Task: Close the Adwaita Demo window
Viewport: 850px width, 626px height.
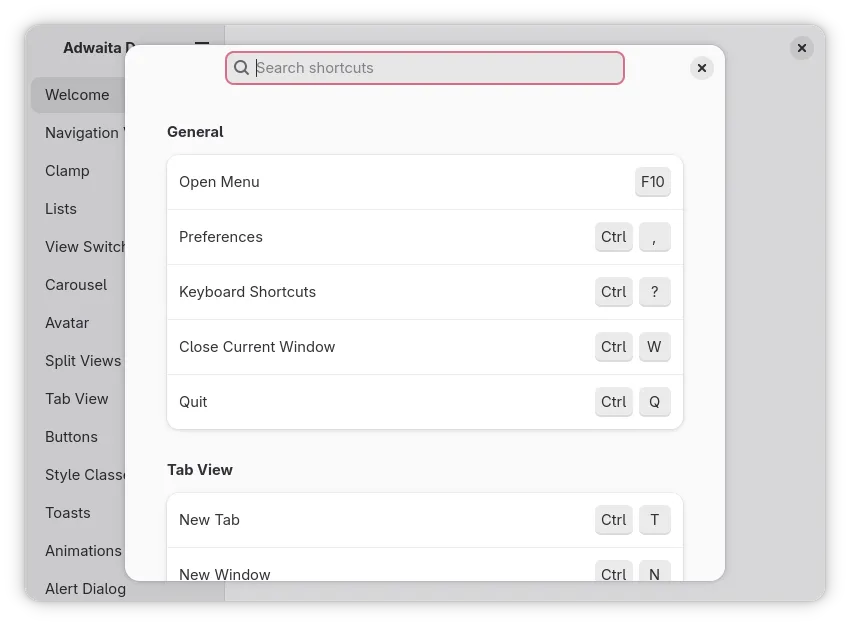Action: point(801,48)
